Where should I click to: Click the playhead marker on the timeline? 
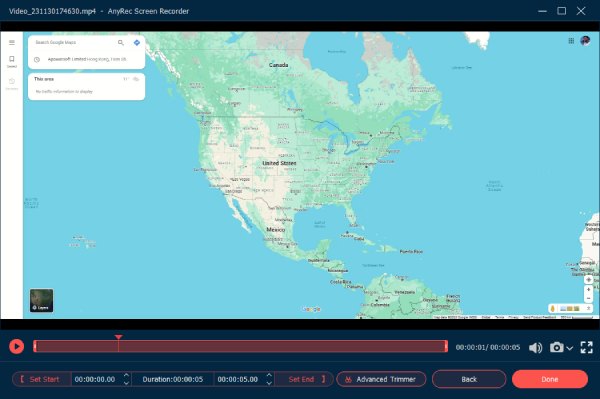pyautogui.click(x=119, y=337)
